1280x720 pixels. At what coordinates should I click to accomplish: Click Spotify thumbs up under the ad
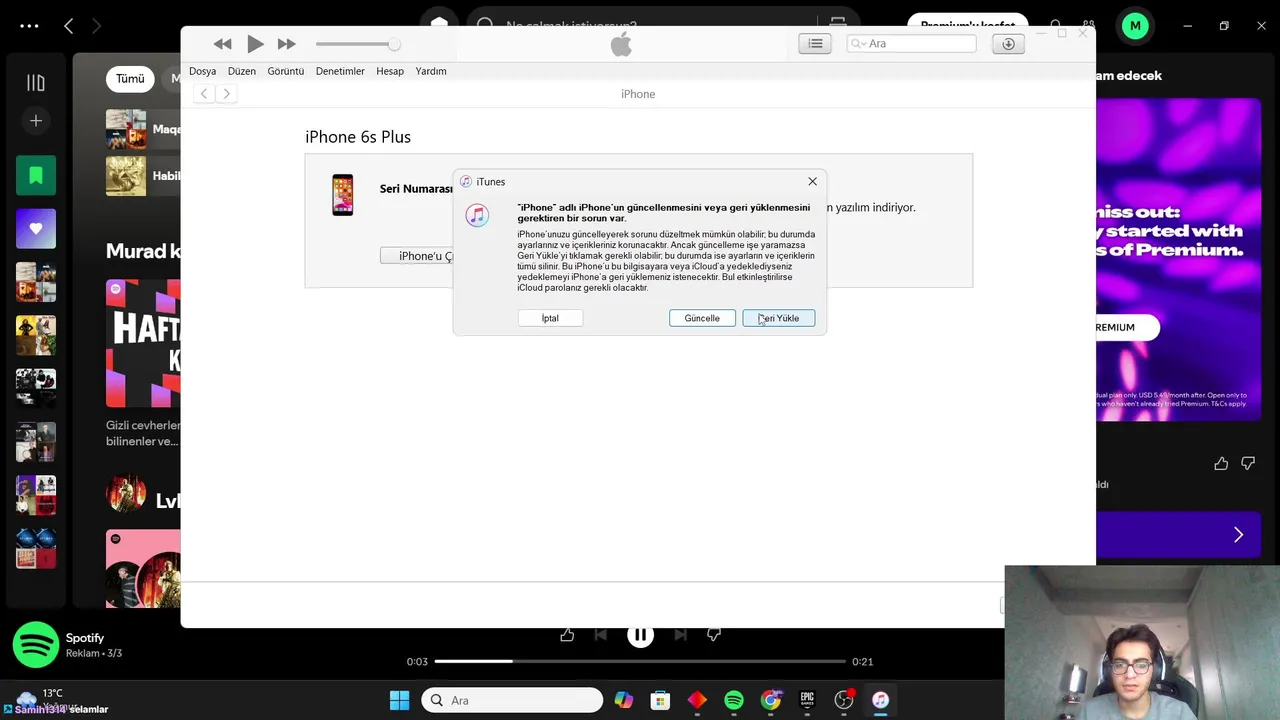point(1221,463)
